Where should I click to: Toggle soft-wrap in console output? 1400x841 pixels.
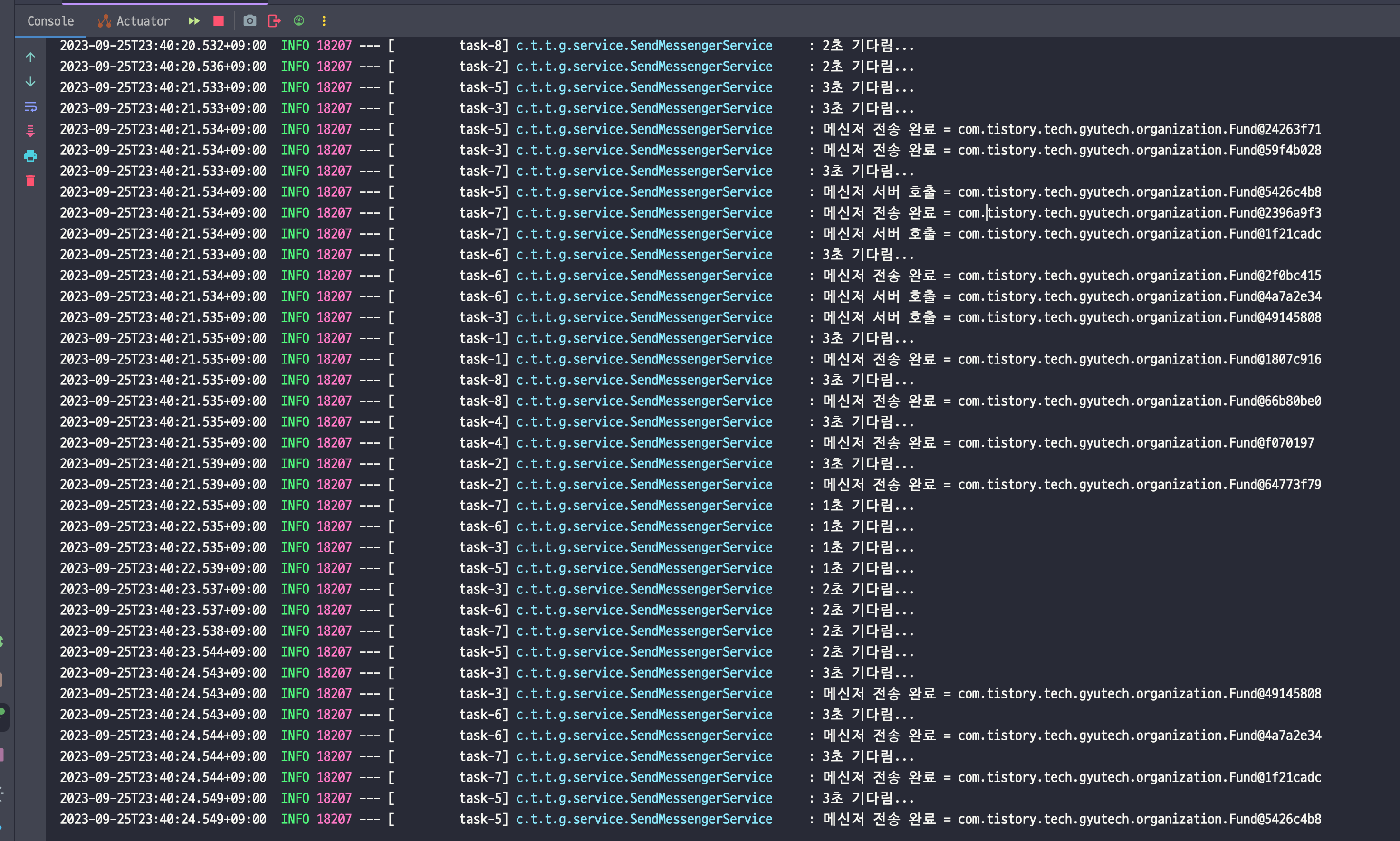tap(30, 106)
